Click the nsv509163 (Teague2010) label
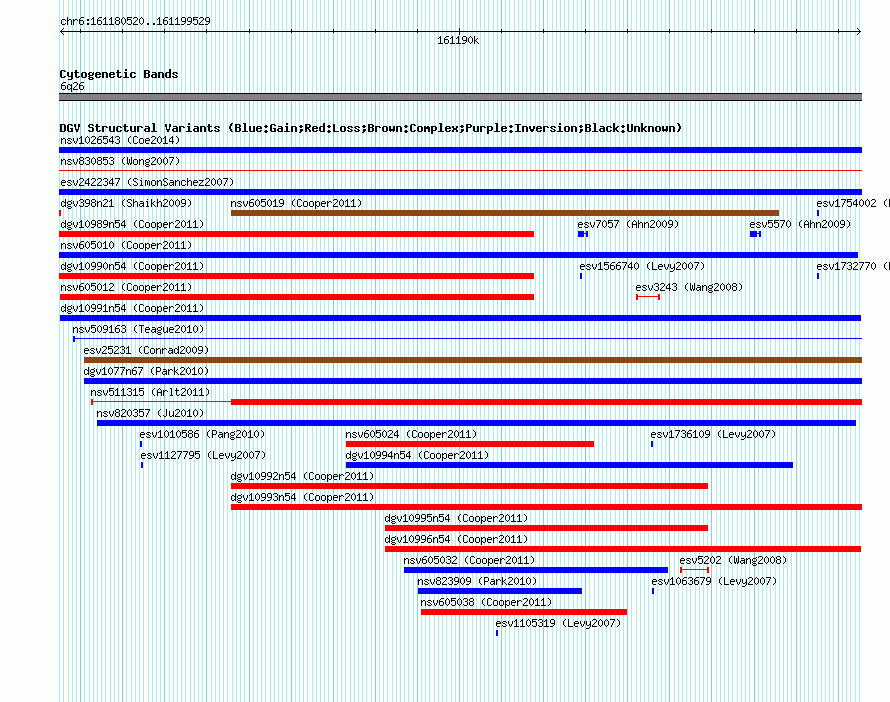 tap(138, 329)
